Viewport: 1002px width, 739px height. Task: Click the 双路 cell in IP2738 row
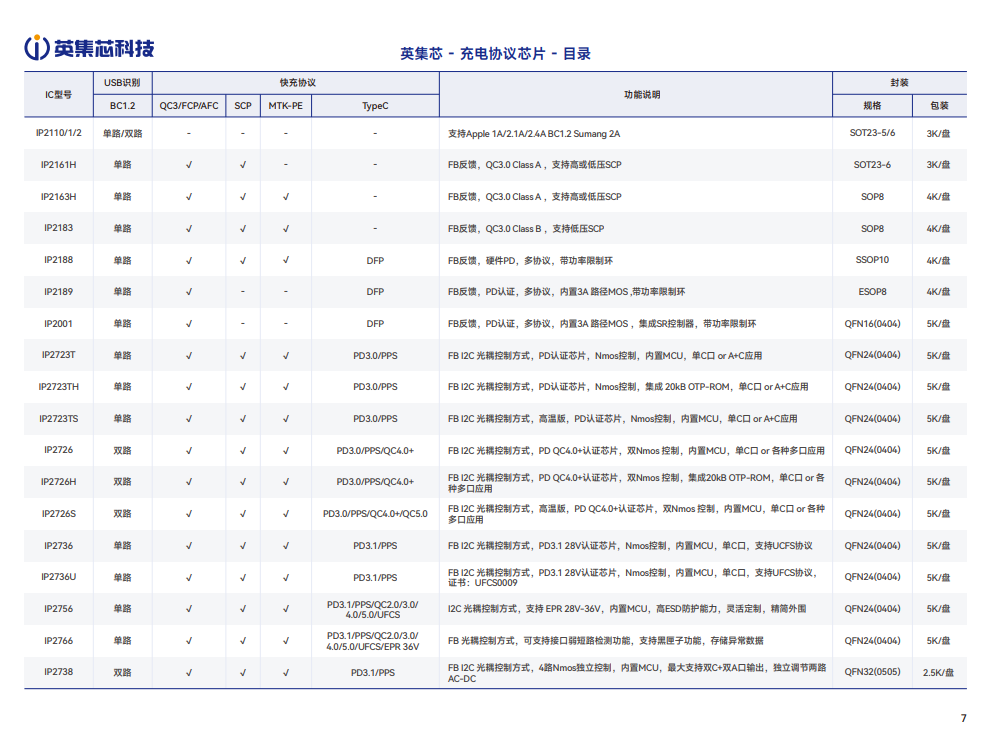tap(122, 673)
